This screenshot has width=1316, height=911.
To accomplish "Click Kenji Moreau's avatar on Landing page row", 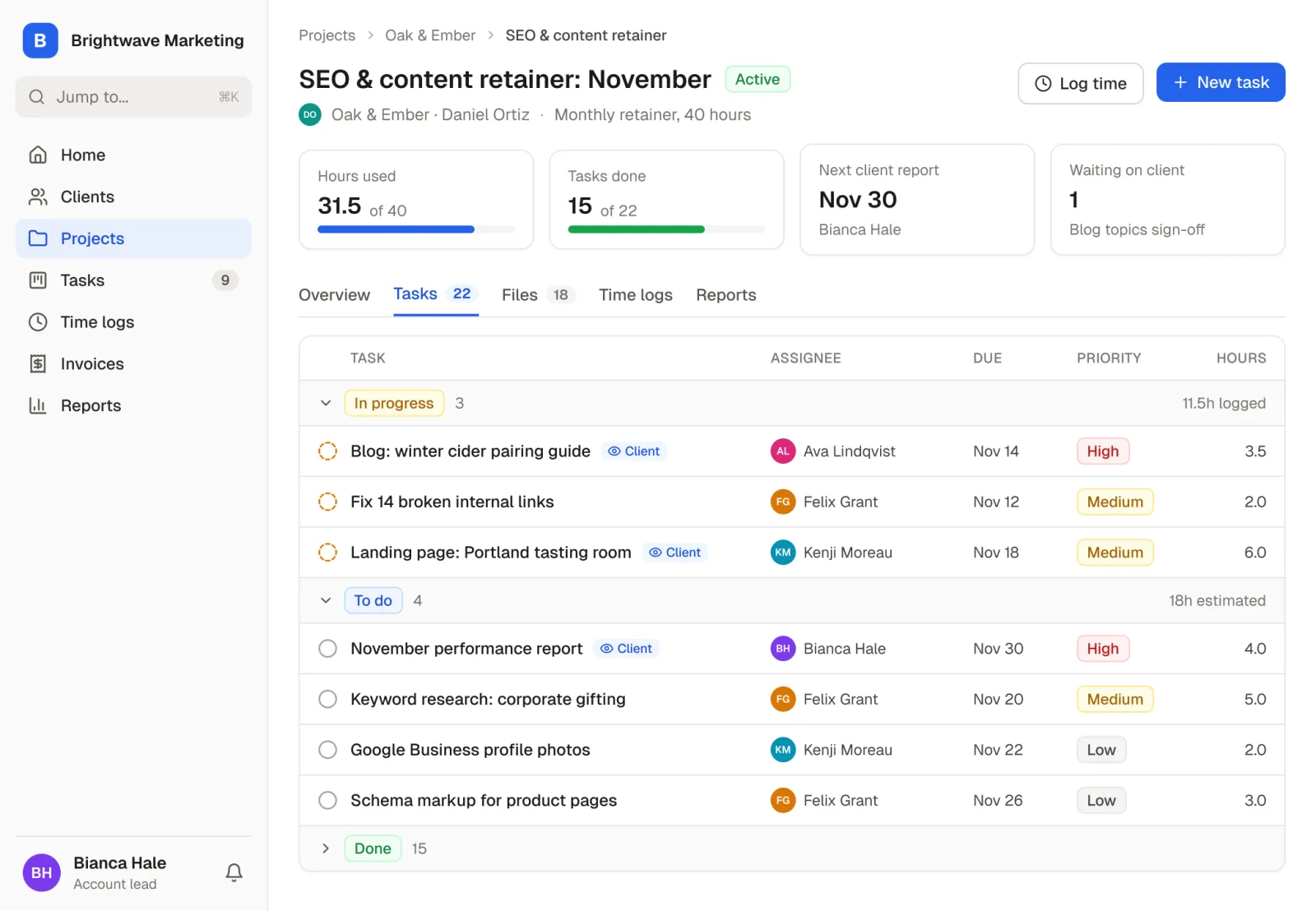I will point(783,553).
